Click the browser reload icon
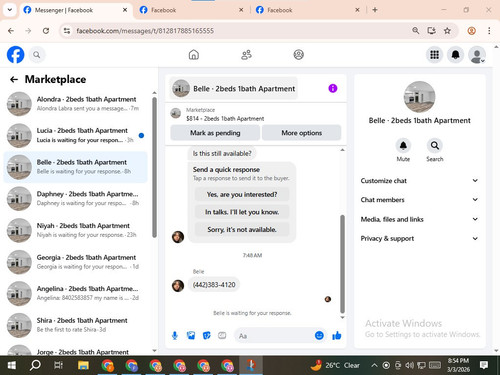 [46, 31]
